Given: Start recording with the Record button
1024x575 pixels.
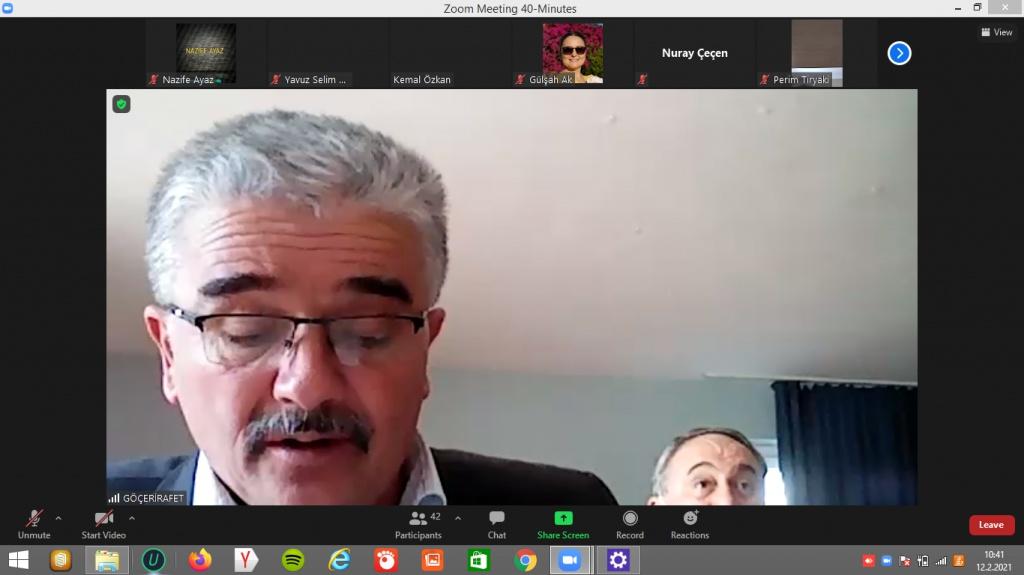Looking at the screenshot, I should click(x=630, y=524).
